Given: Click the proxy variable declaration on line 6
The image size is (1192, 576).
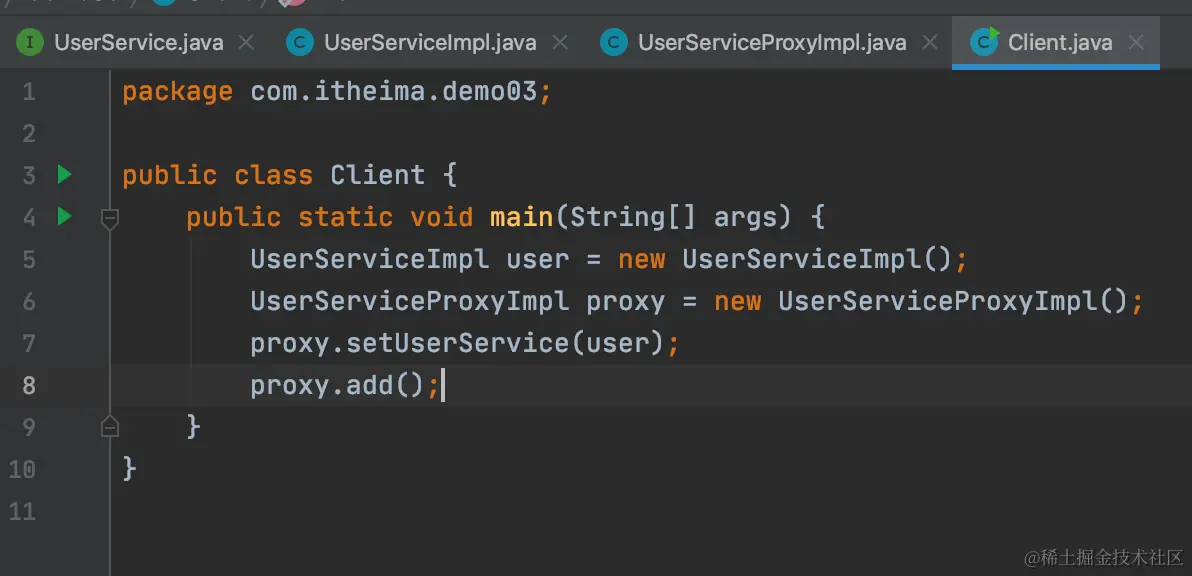Looking at the screenshot, I should coord(626,302).
